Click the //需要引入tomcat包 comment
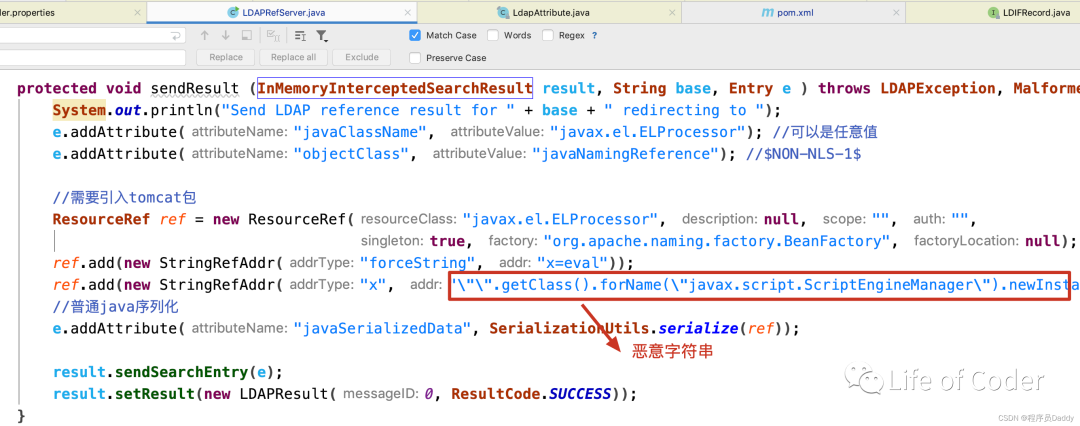This screenshot has width=1080, height=426. pos(125,198)
